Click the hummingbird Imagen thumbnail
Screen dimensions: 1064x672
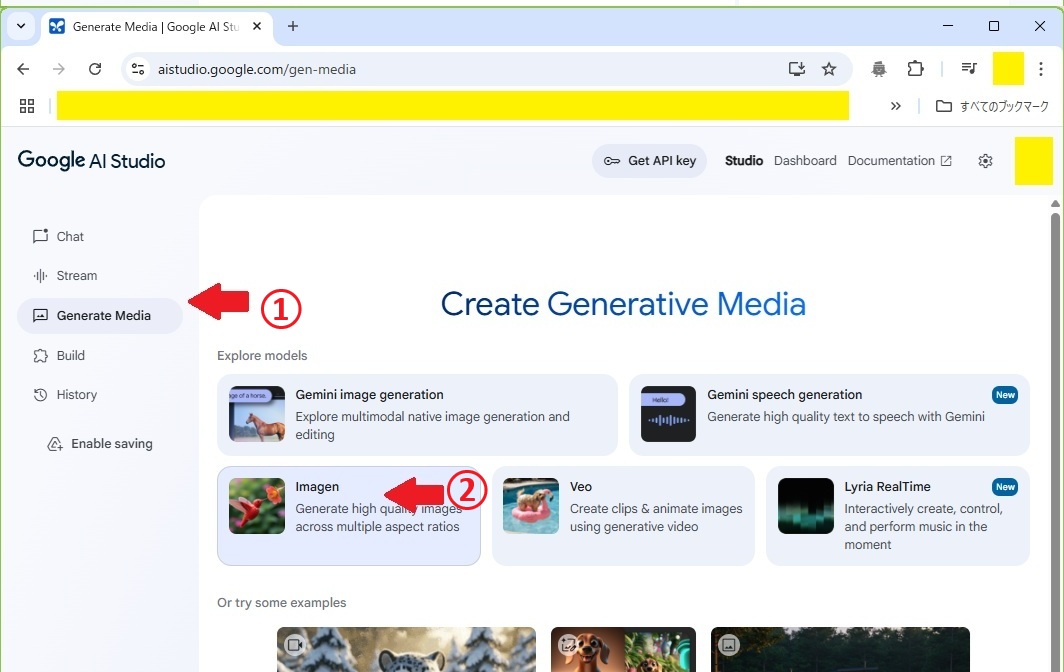click(x=257, y=506)
